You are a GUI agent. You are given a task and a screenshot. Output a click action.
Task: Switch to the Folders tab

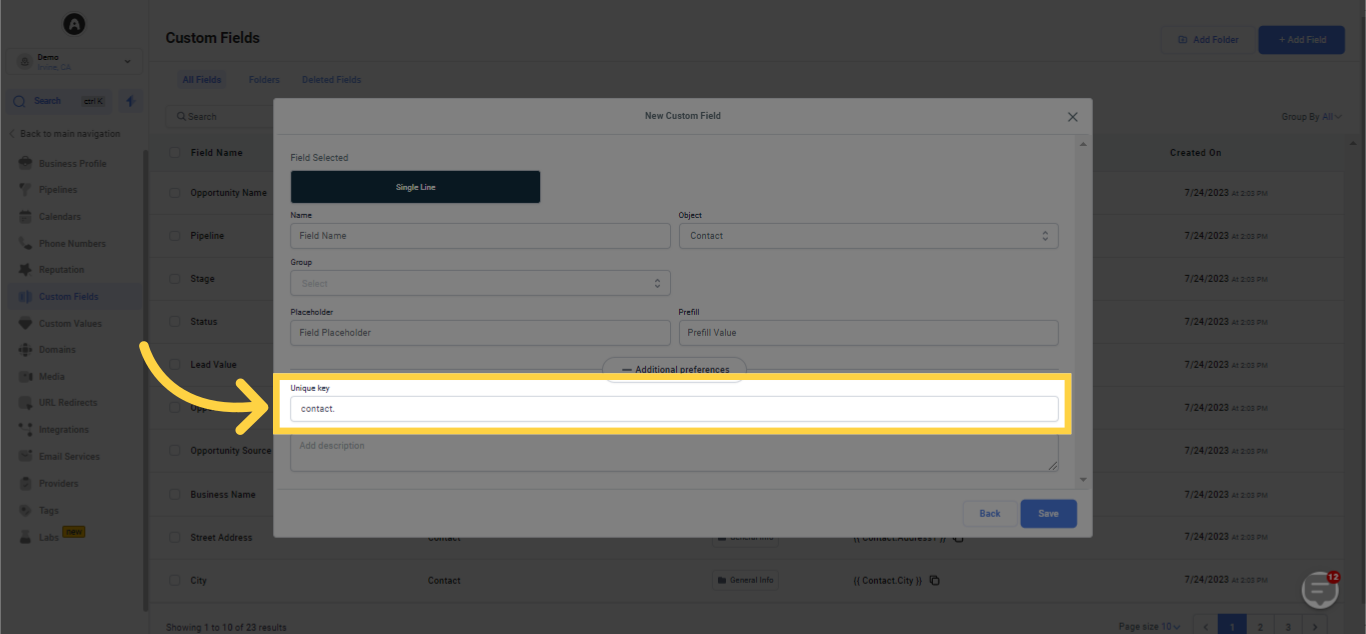pos(264,80)
